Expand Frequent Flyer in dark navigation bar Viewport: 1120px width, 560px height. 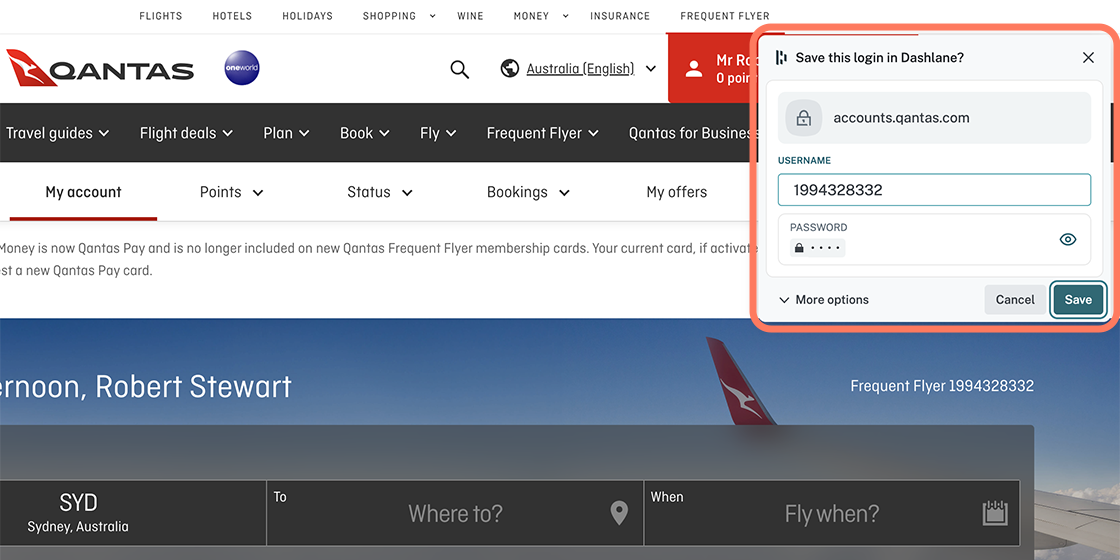point(542,133)
